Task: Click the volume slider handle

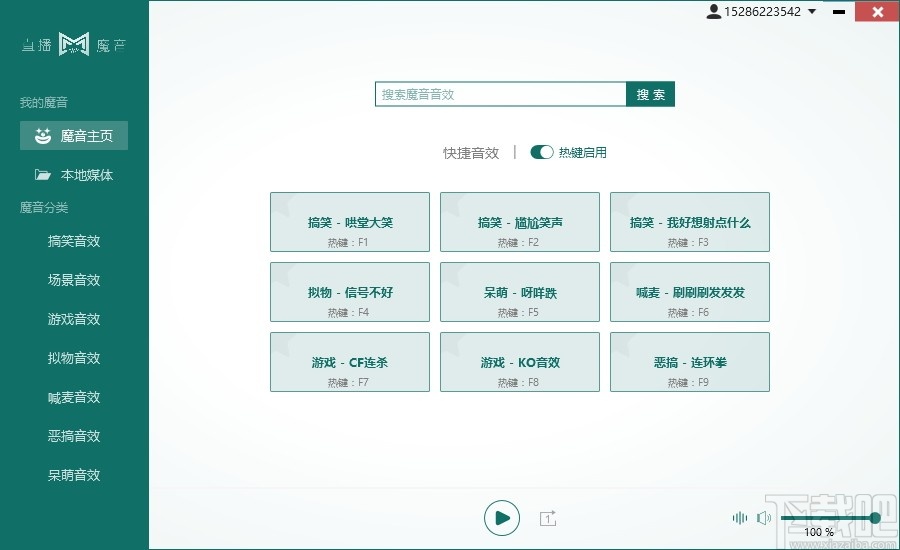Action: point(875,518)
